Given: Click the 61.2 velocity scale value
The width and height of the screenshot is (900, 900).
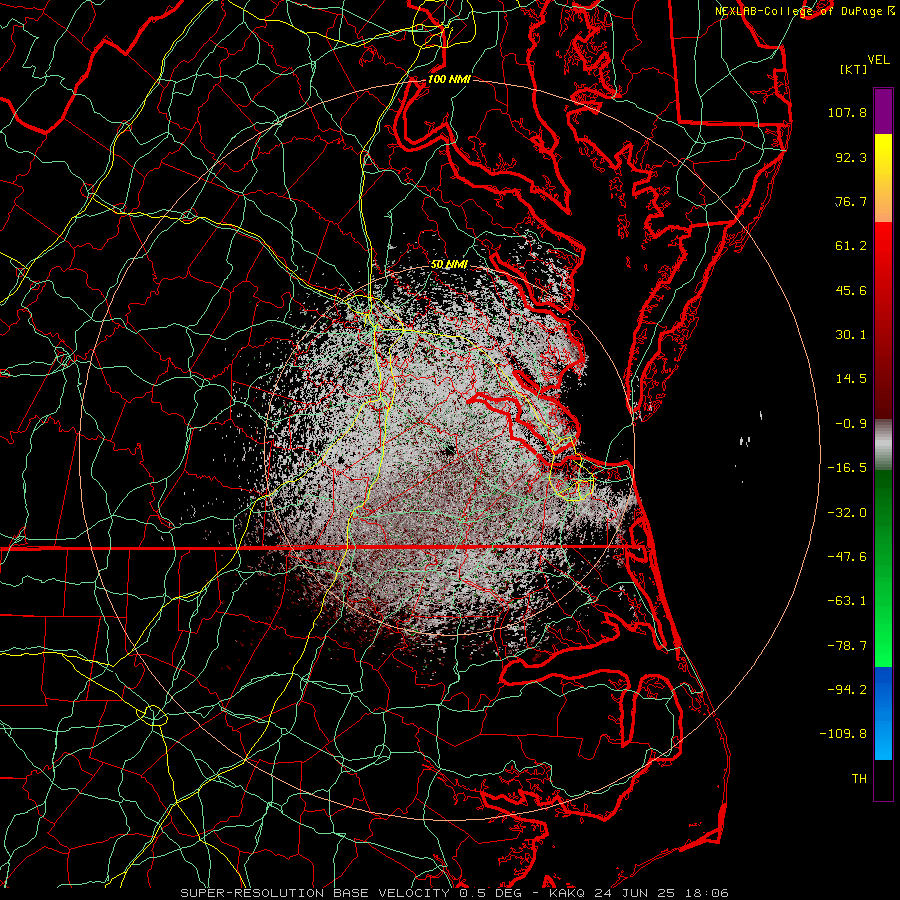Looking at the screenshot, I should click(851, 246).
